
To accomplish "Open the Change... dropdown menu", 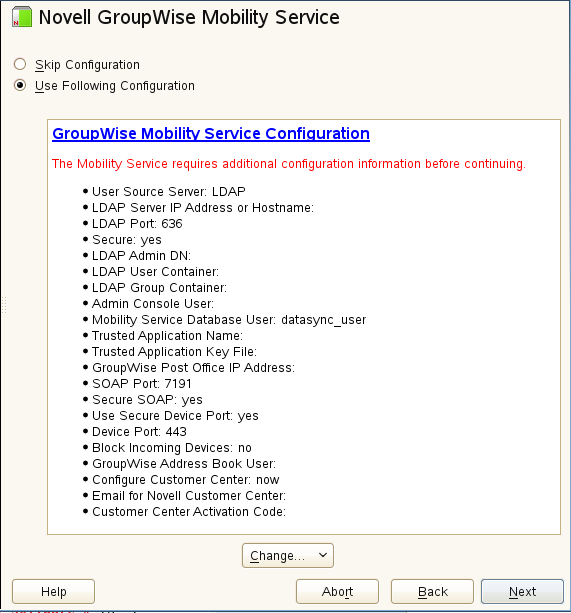I will (288, 555).
